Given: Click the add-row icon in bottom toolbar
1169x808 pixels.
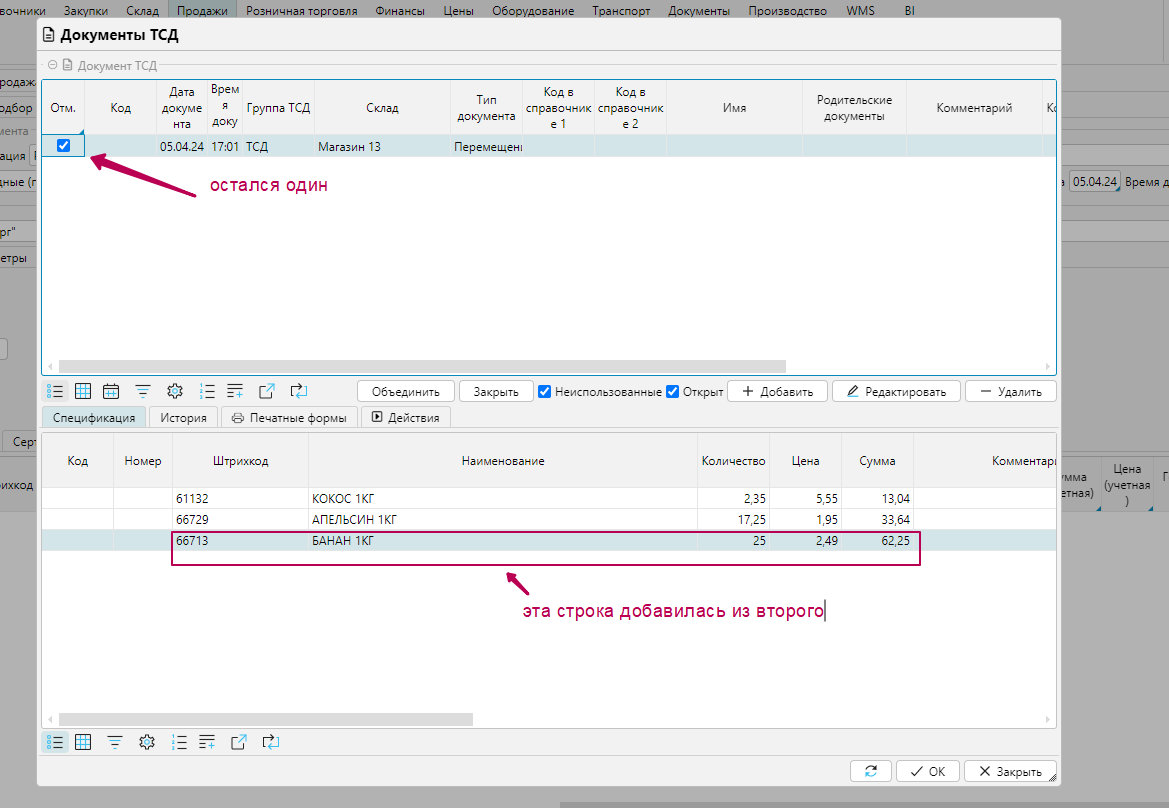Looking at the screenshot, I should click(x=207, y=742).
